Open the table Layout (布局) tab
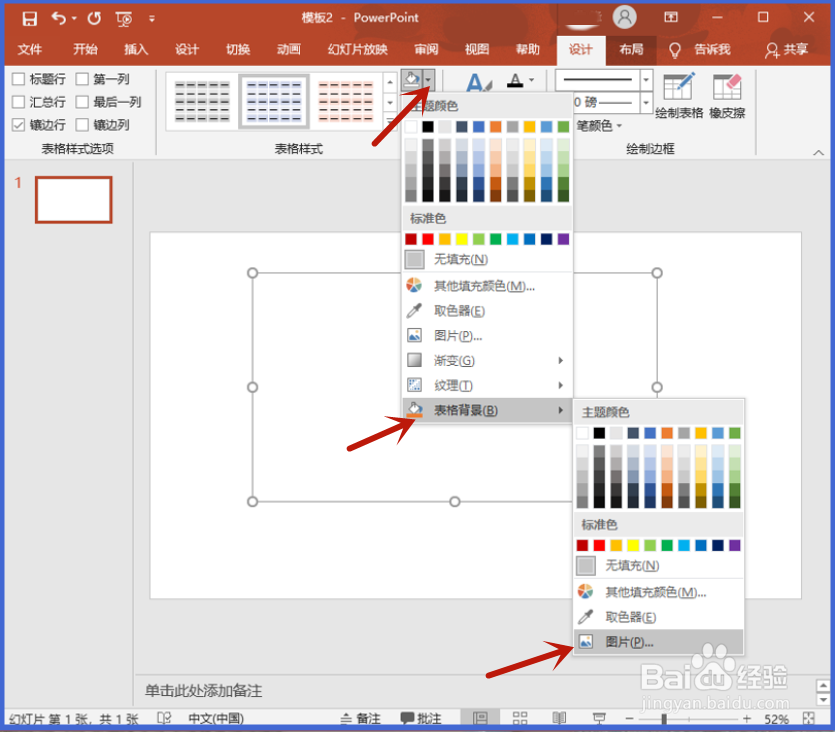 (x=631, y=50)
